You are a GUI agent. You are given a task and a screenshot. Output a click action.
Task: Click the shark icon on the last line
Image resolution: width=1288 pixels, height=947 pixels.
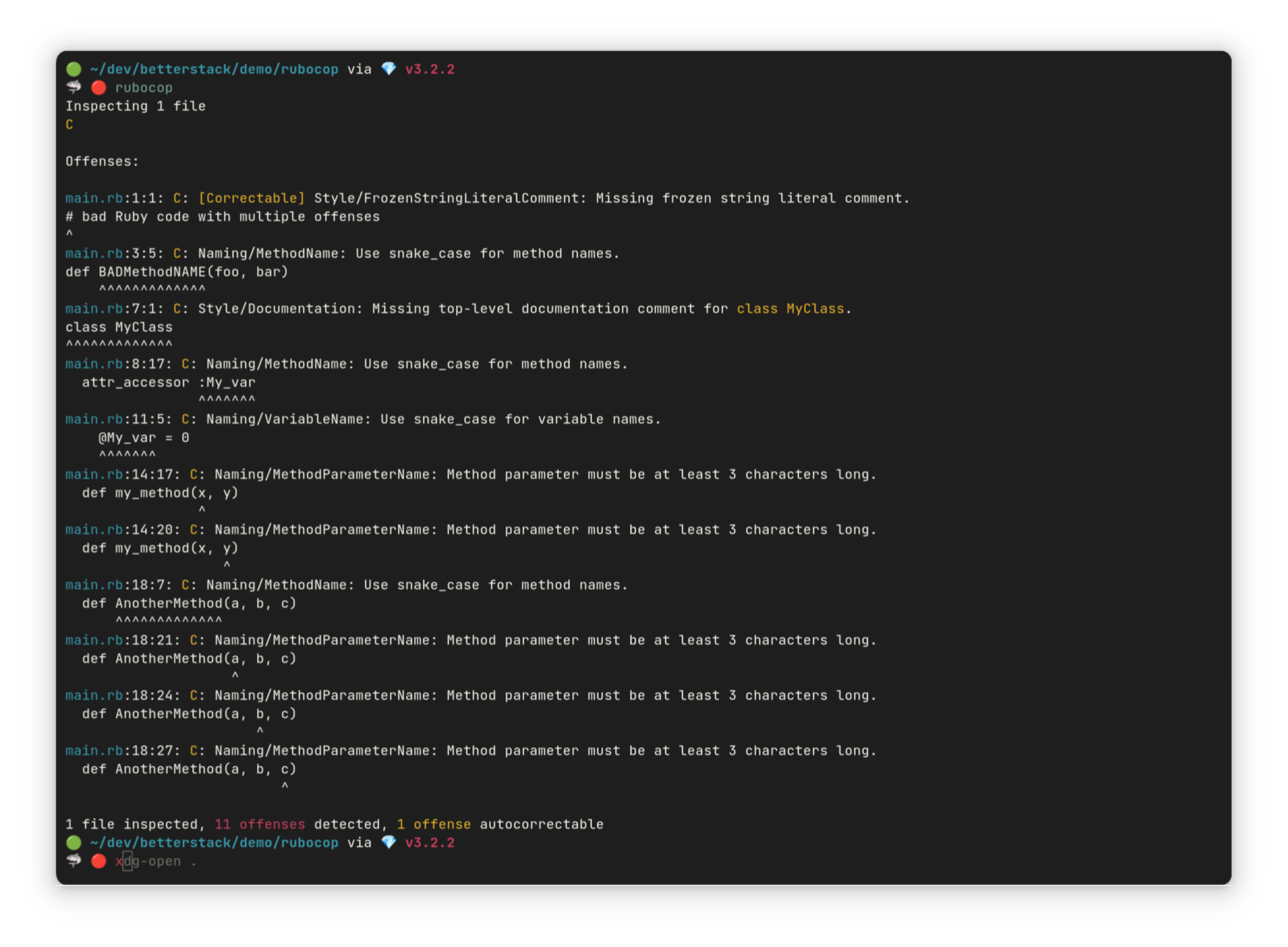(x=73, y=860)
